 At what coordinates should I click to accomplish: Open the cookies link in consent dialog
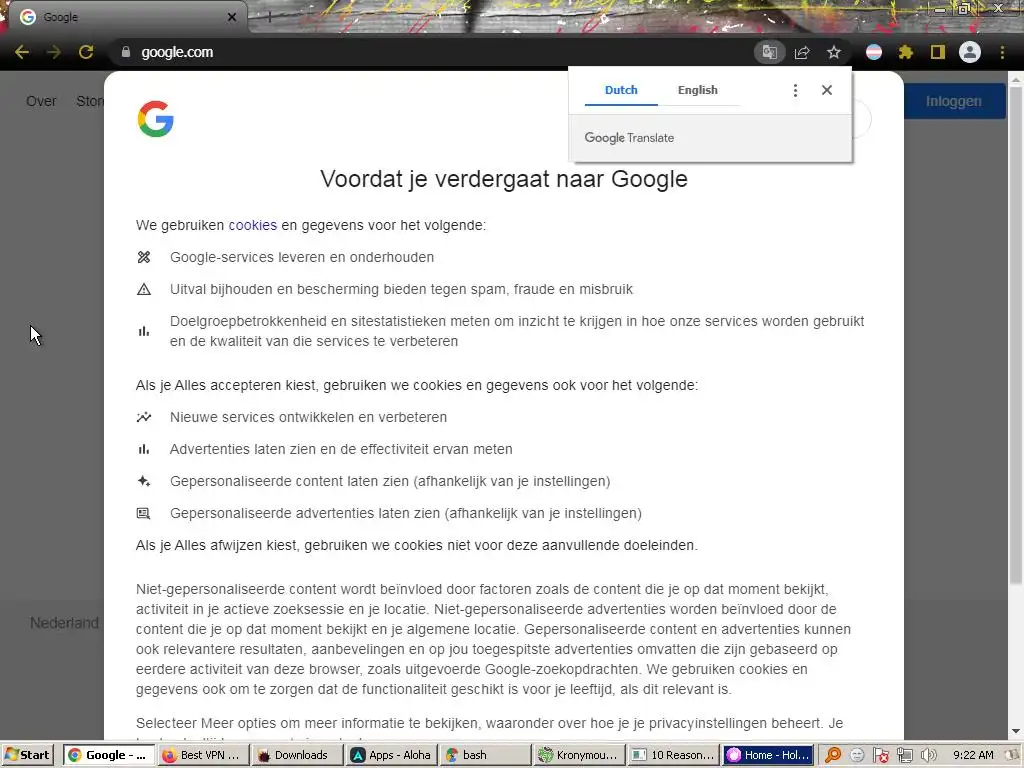point(253,225)
